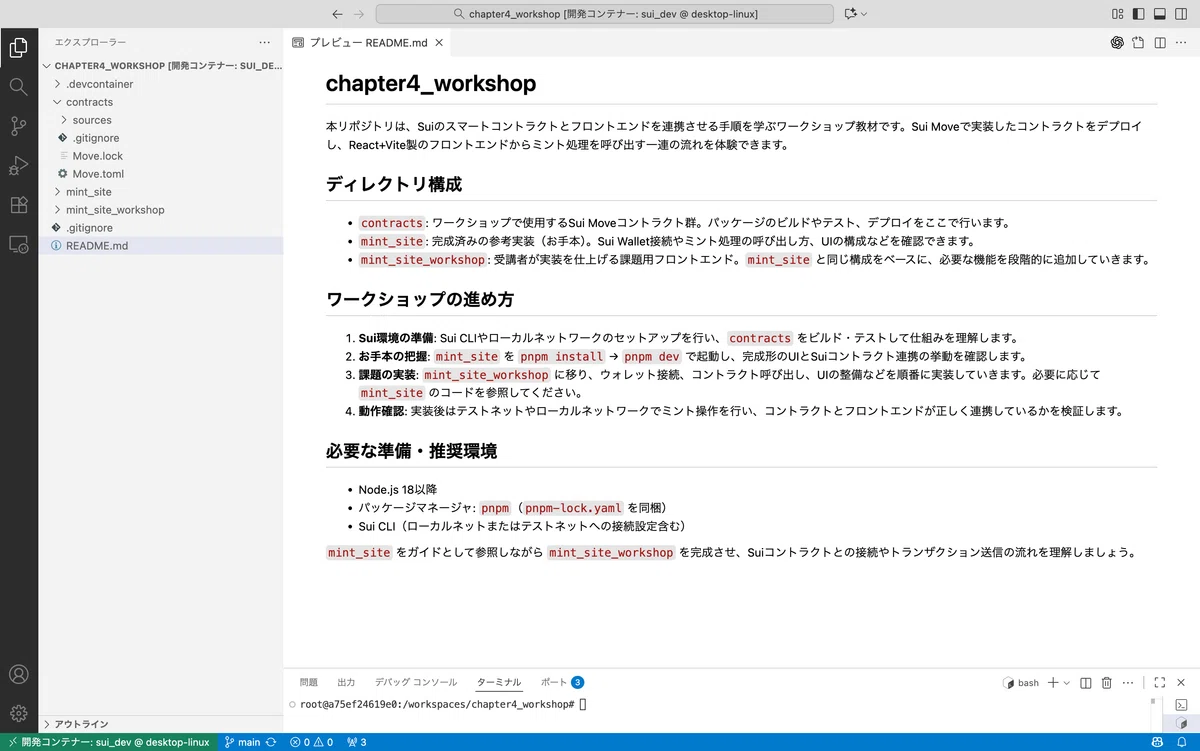Viewport: 1200px width, 751px height.
Task: Select the プレビュー README.md tab
Action: click(368, 43)
